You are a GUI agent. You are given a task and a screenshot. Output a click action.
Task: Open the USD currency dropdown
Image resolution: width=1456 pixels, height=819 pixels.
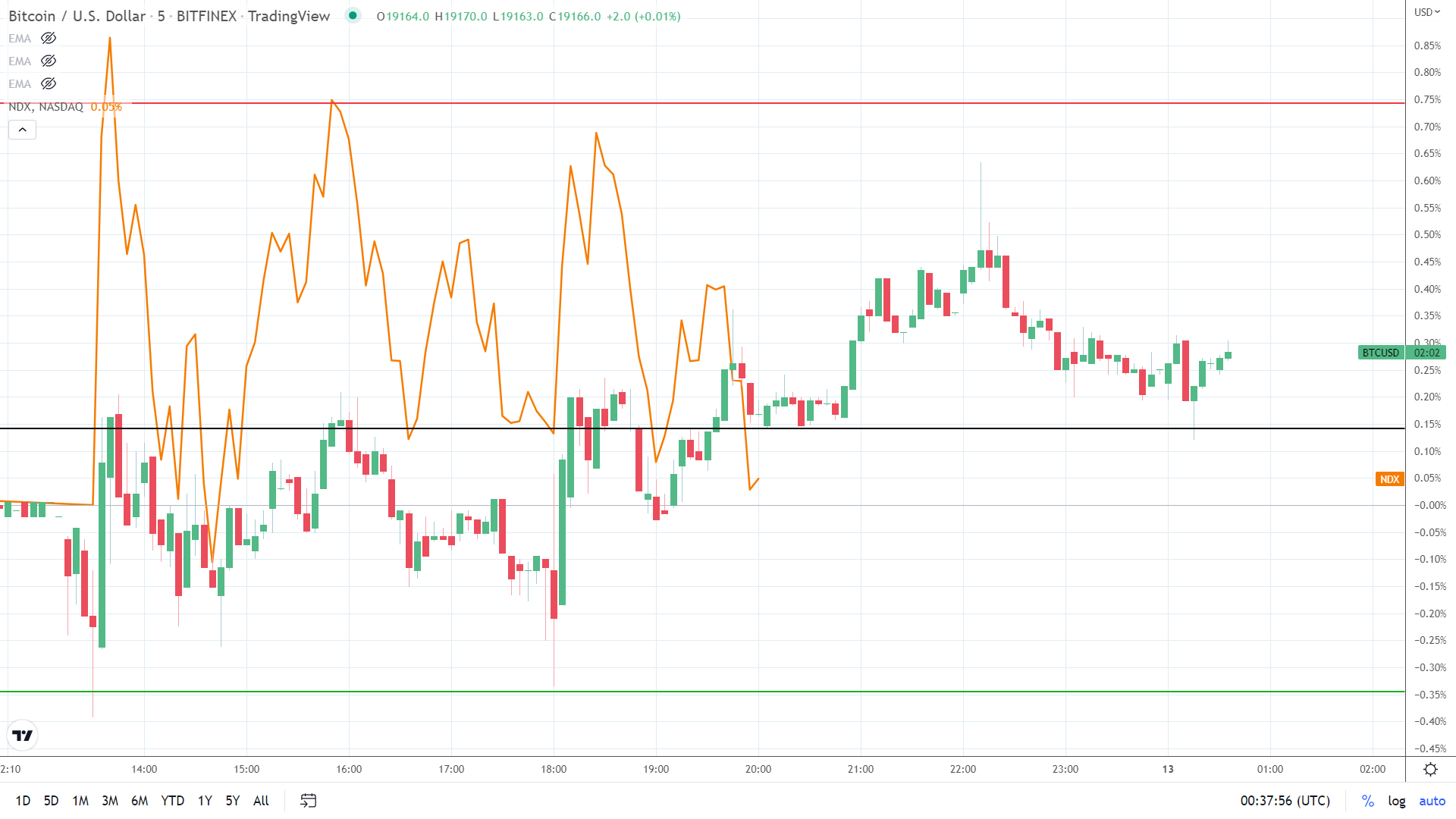pyautogui.click(x=1426, y=11)
